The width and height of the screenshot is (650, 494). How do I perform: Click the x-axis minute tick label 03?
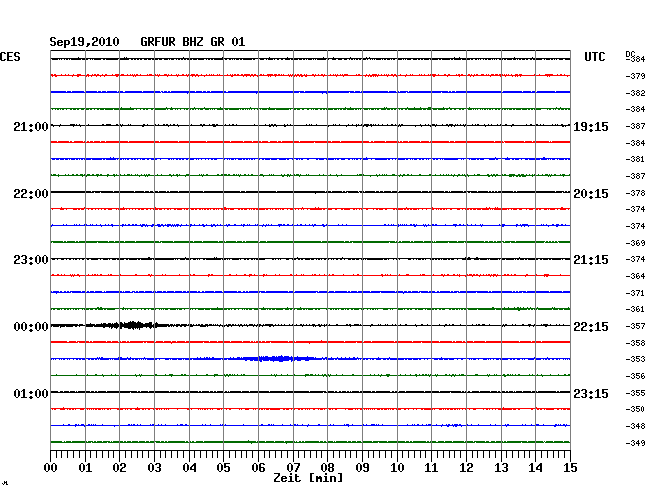coord(154,468)
